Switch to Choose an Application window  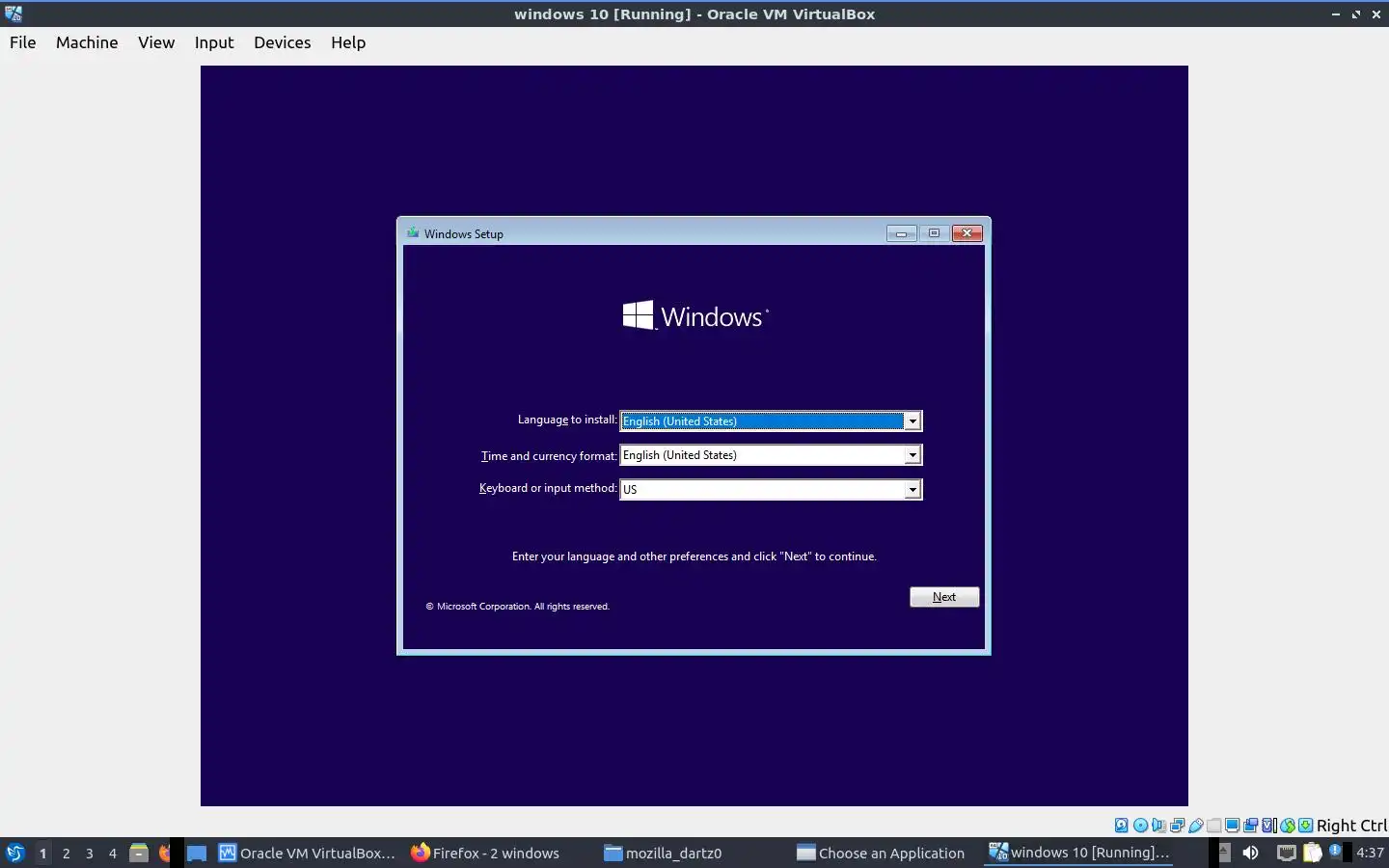coord(881,853)
